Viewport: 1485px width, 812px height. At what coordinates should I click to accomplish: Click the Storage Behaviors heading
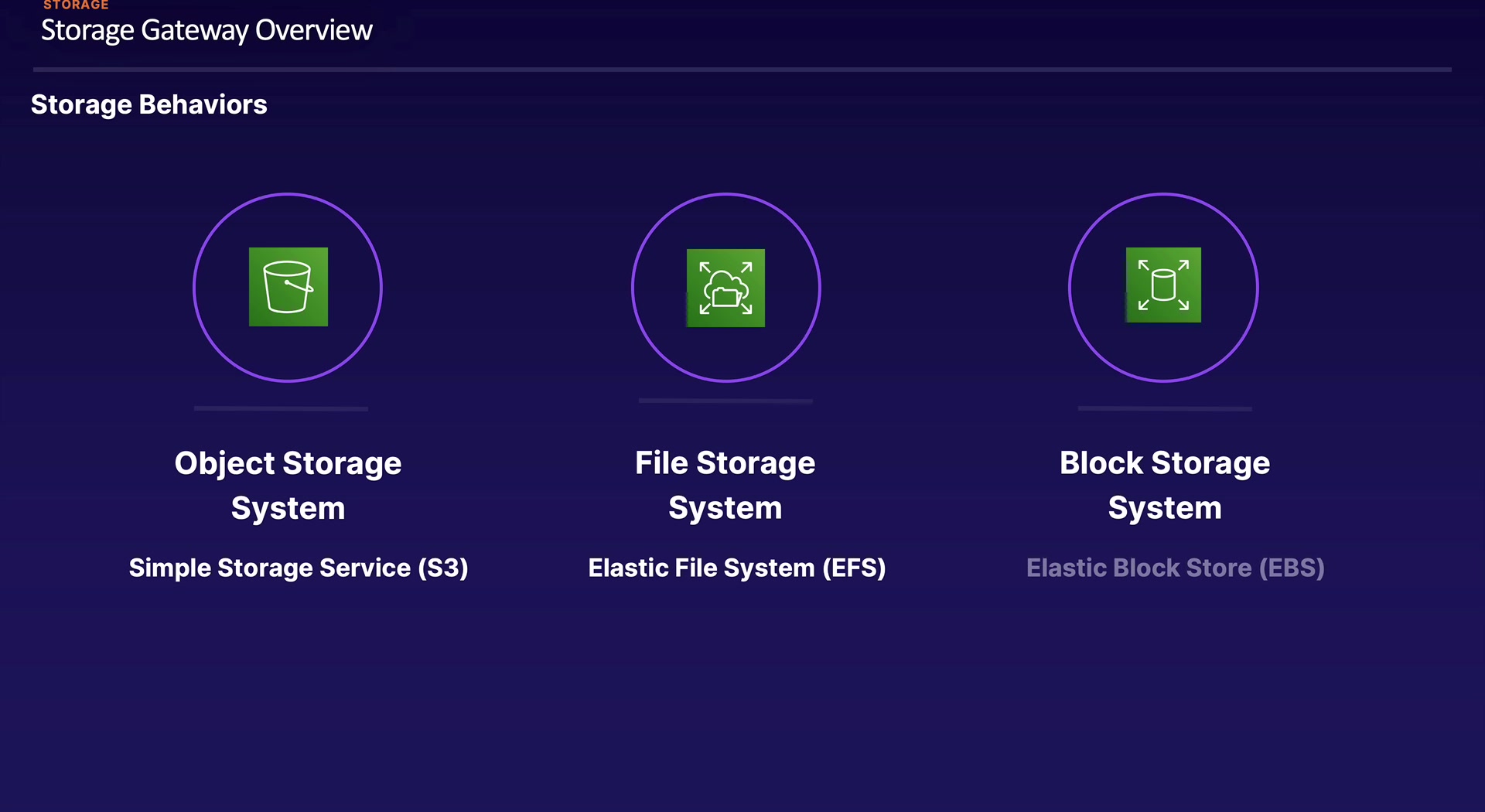(148, 104)
